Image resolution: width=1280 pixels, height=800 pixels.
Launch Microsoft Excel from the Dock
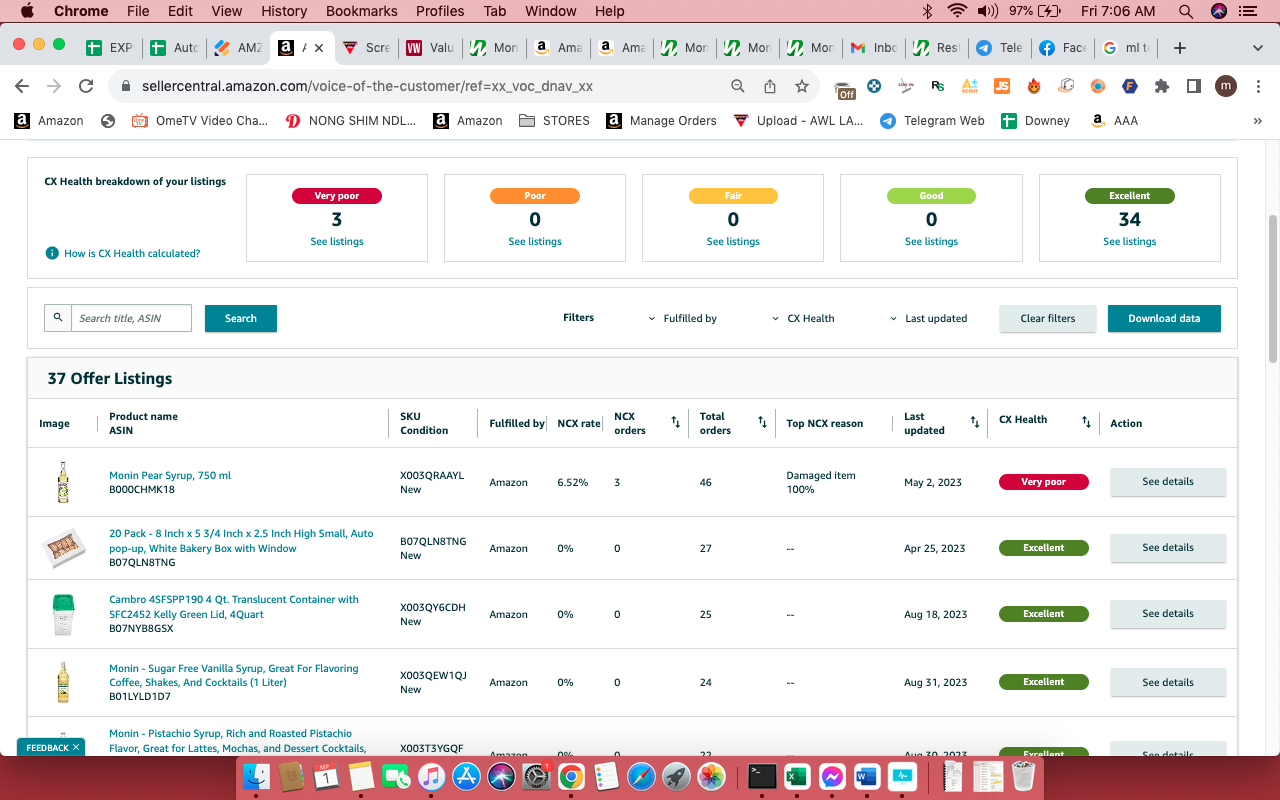pyautogui.click(x=796, y=776)
